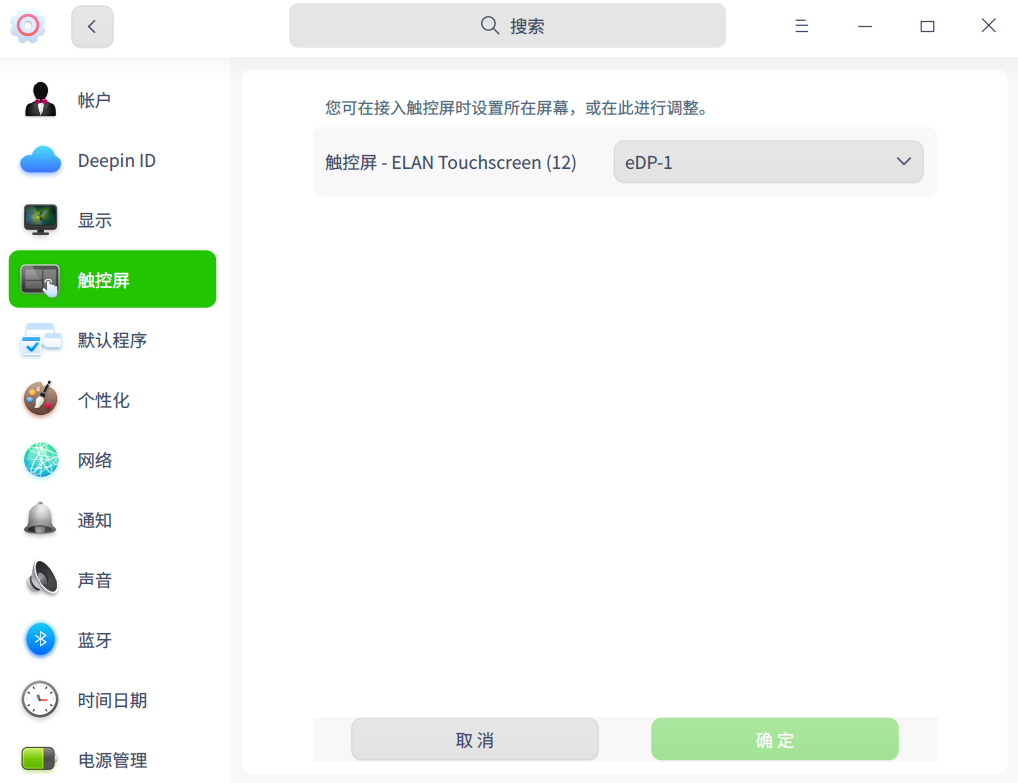Click the 搜索 (Search) input field
The width and height of the screenshot is (1018, 783).
pyautogui.click(x=507, y=25)
